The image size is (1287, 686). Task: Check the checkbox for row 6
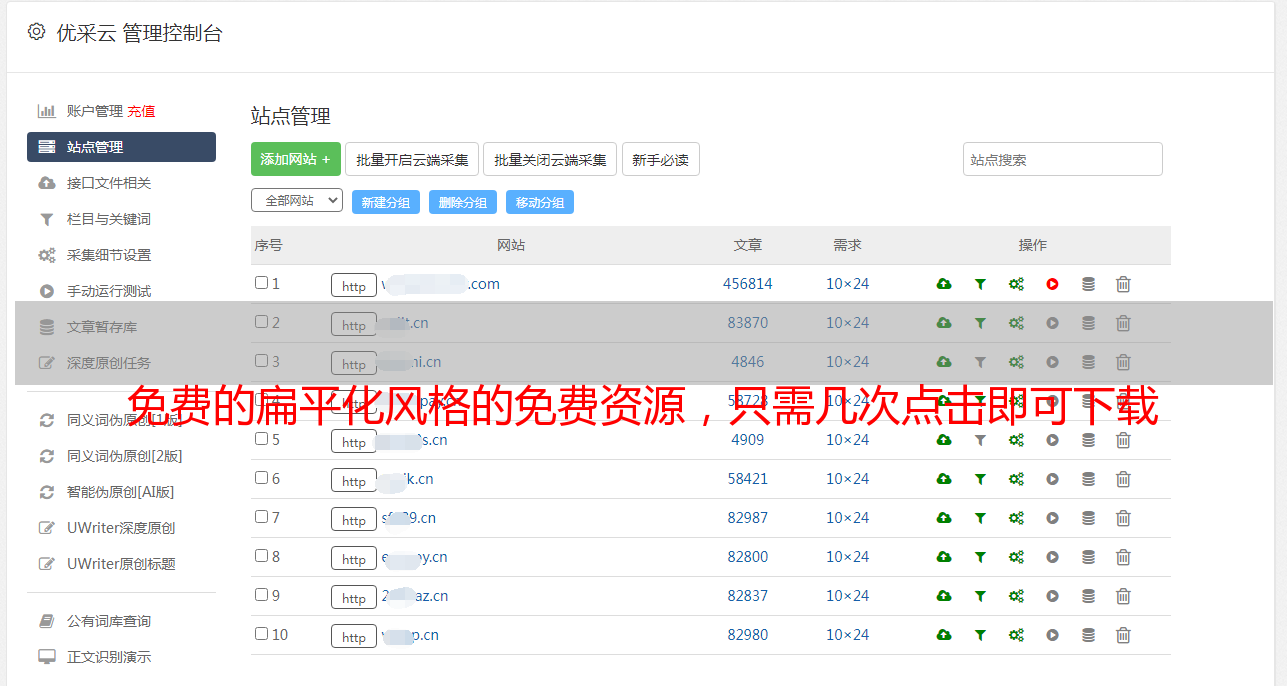pos(261,478)
